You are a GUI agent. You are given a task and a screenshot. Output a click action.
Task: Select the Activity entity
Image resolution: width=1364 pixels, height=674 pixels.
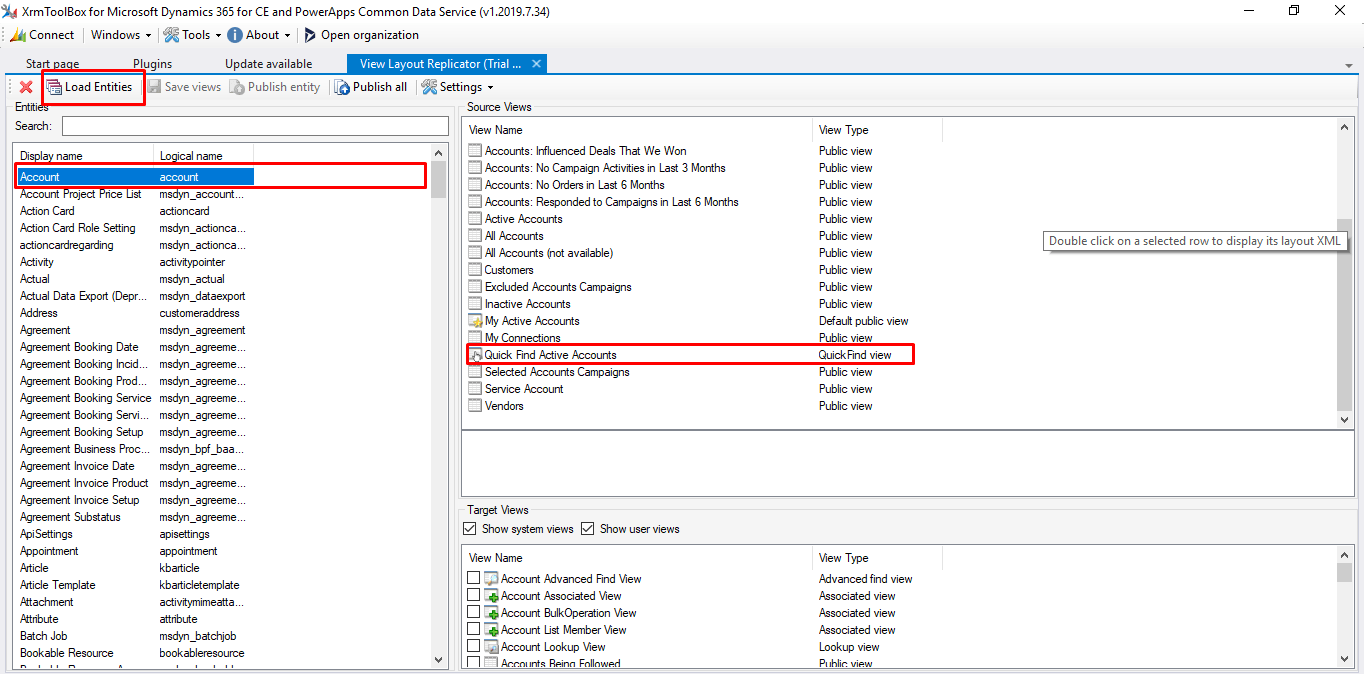pos(37,262)
